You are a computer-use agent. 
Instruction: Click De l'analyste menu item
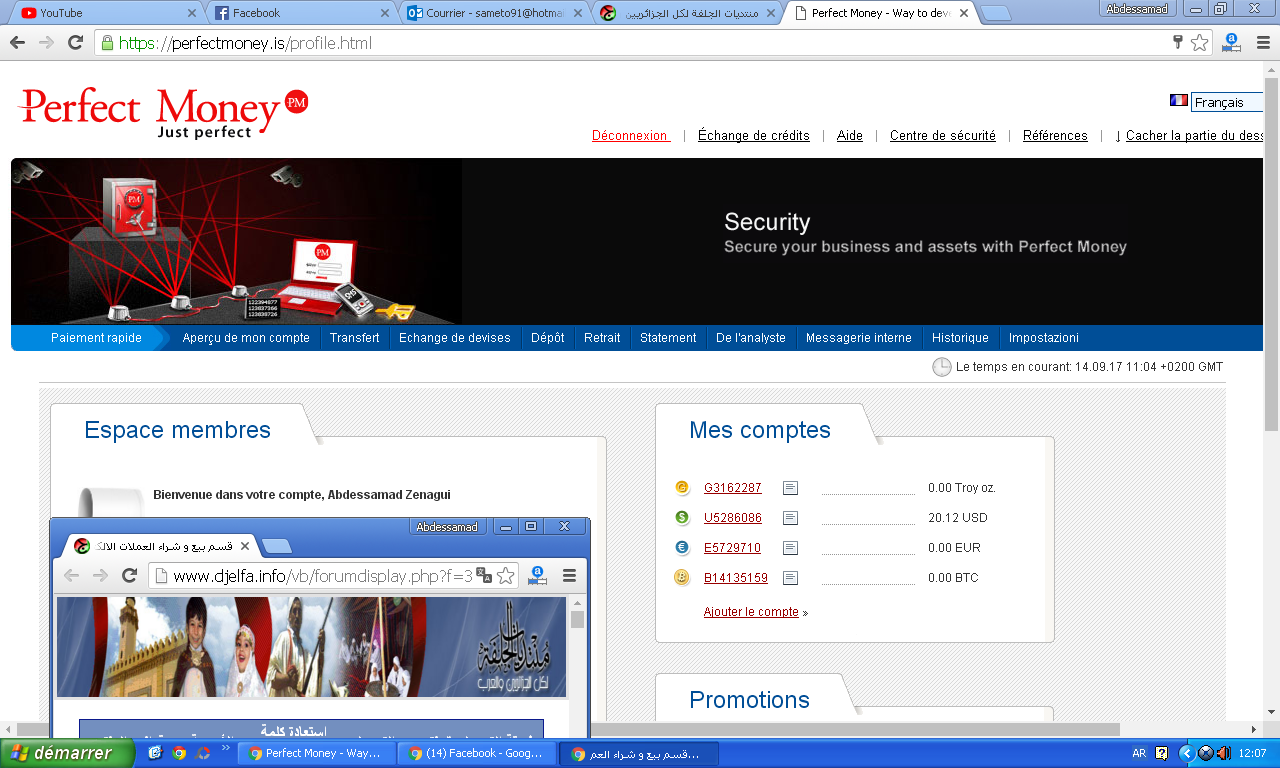tap(751, 338)
